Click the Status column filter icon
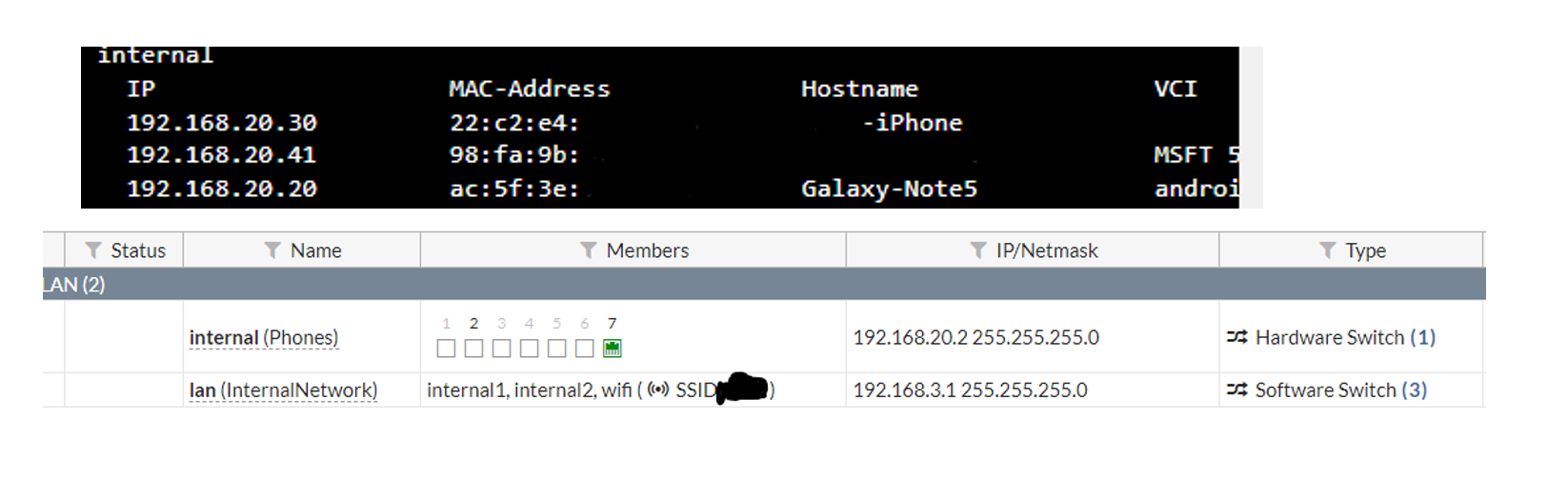Screen dimensions: 1568x479 [93, 250]
